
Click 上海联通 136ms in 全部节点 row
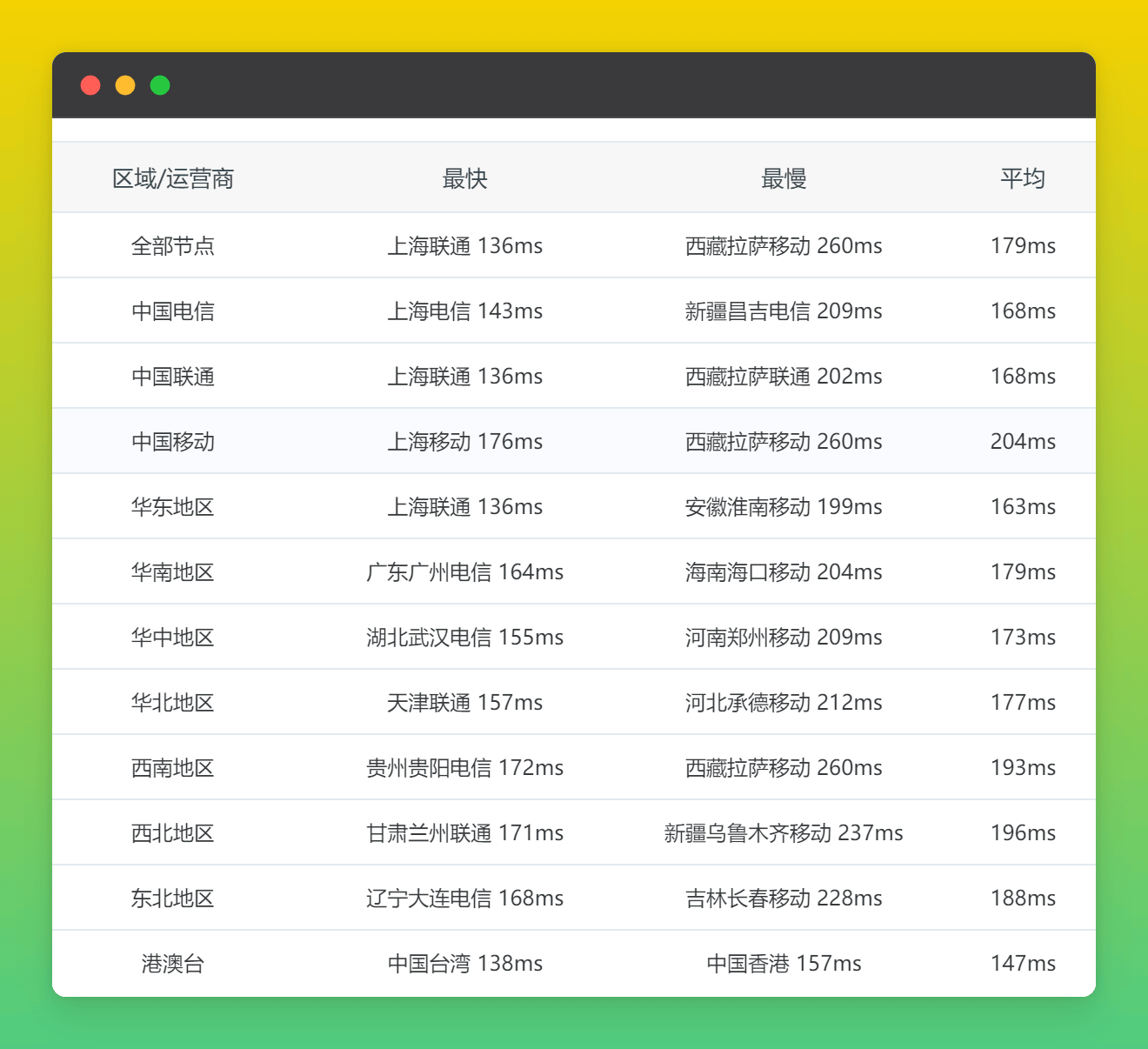tap(464, 246)
